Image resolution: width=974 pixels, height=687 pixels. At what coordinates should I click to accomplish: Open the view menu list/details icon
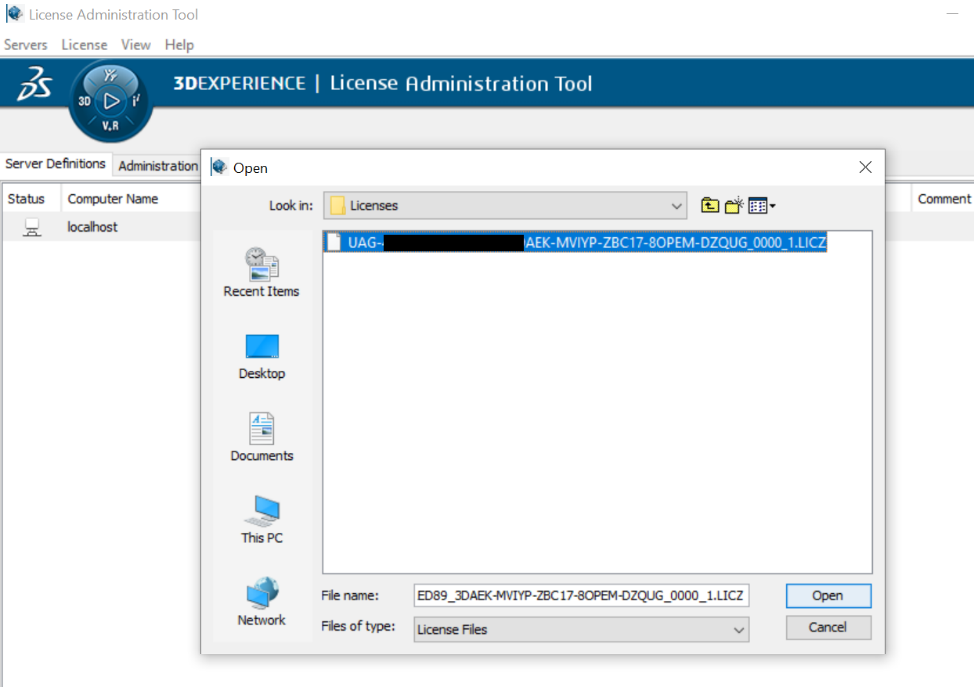pos(762,206)
